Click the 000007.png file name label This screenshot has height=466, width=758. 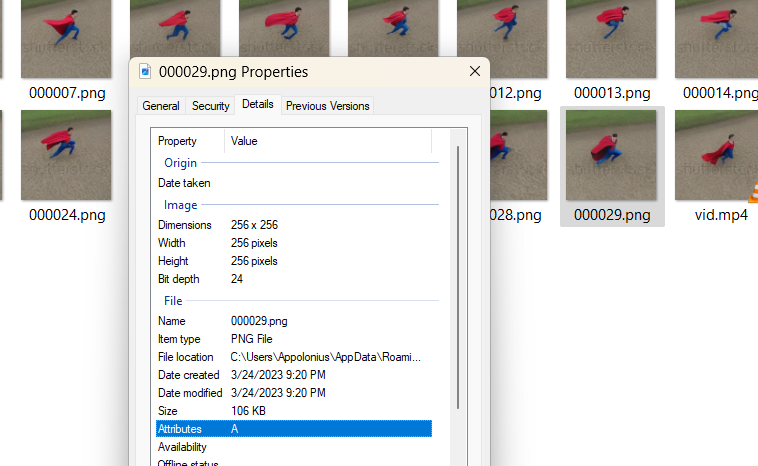[67, 93]
